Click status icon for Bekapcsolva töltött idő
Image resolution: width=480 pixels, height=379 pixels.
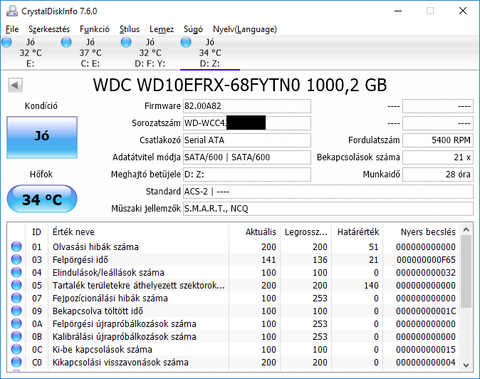pos(16,311)
